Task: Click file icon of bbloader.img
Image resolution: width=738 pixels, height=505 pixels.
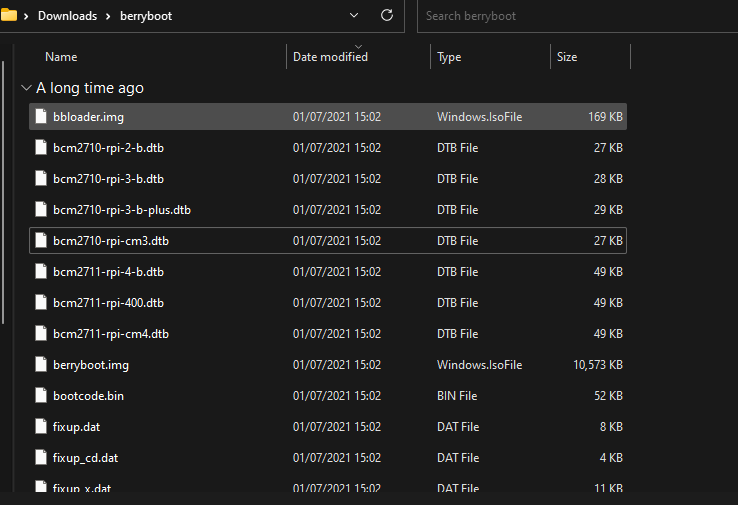Action: 41,116
